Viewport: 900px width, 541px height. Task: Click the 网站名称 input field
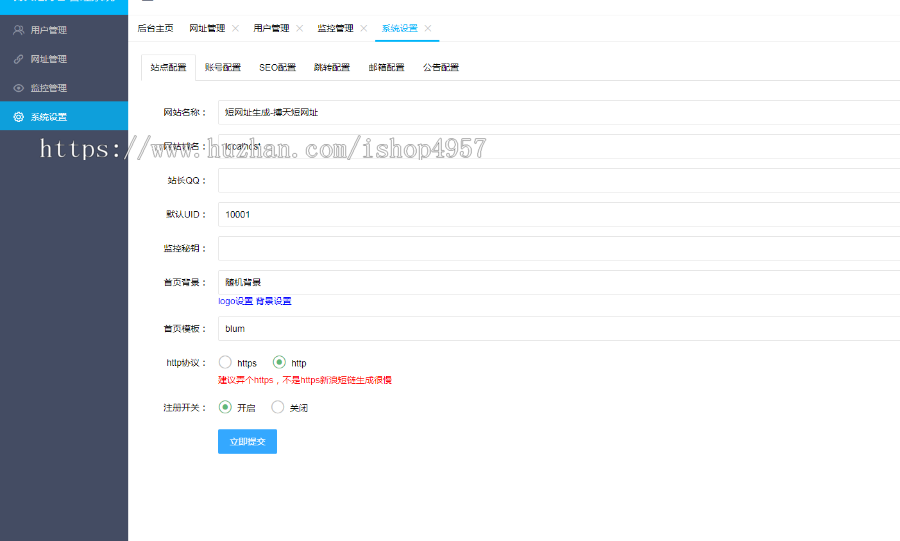tap(559, 112)
